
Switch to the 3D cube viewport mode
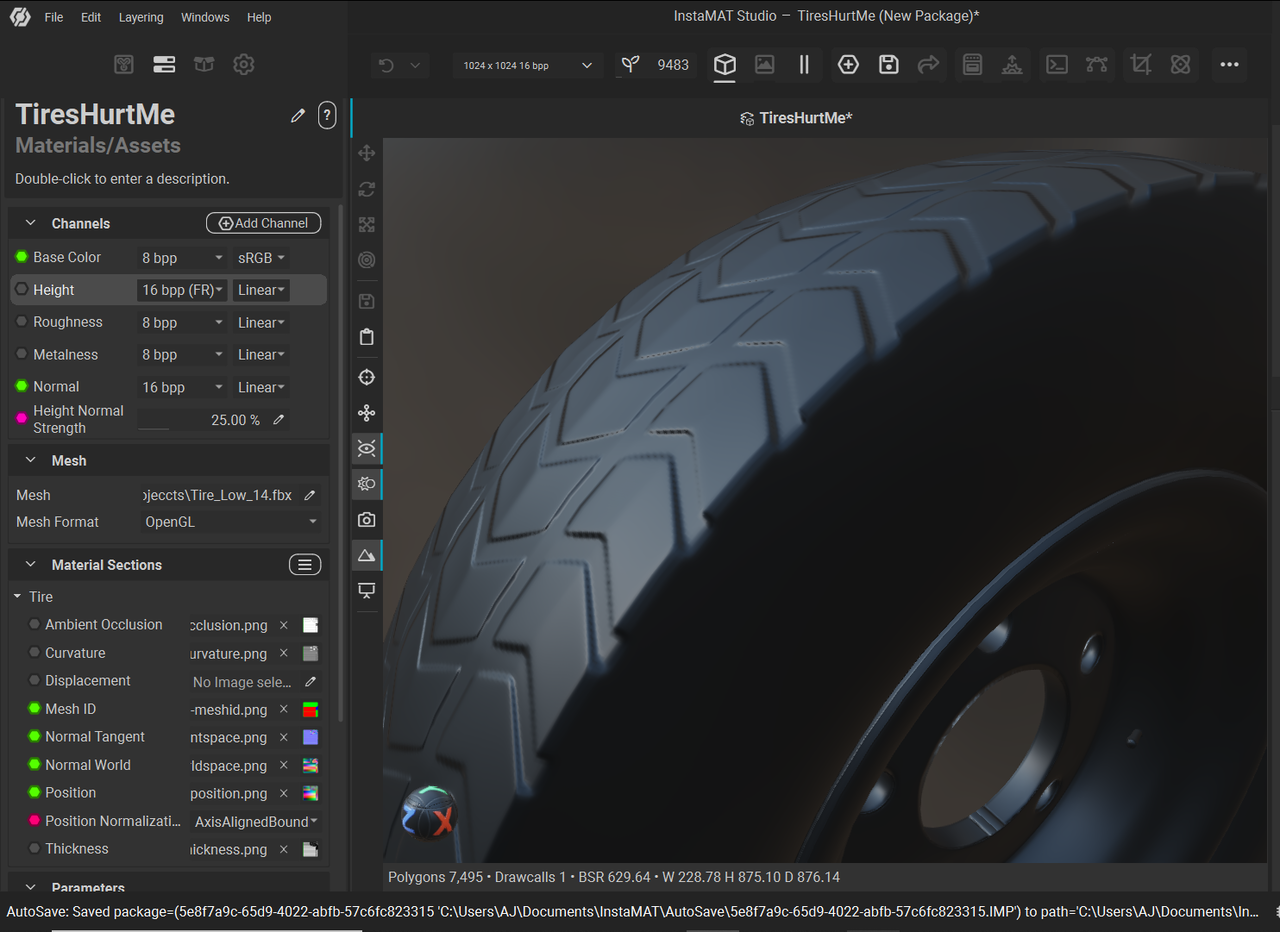[725, 65]
